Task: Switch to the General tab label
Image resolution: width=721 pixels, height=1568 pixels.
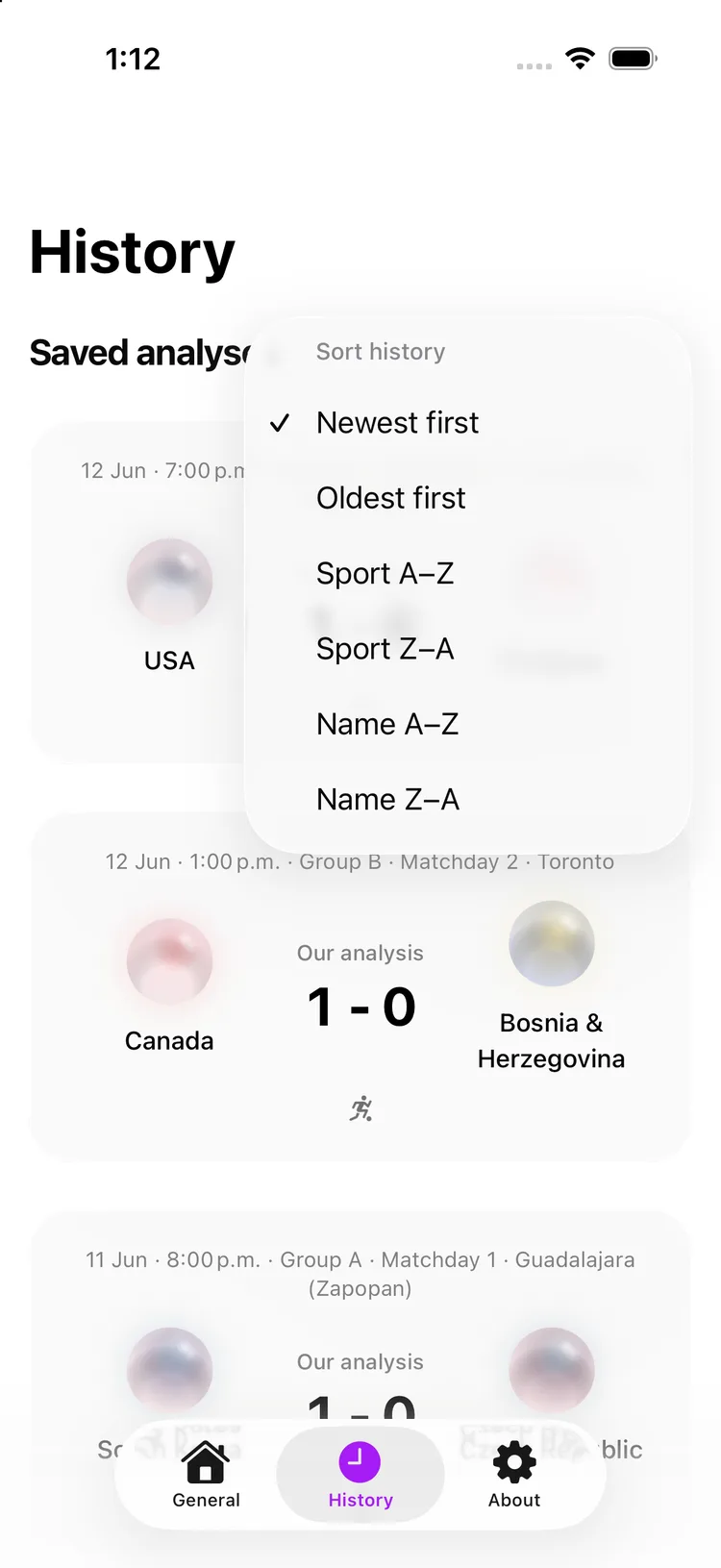Action: pos(206,1500)
